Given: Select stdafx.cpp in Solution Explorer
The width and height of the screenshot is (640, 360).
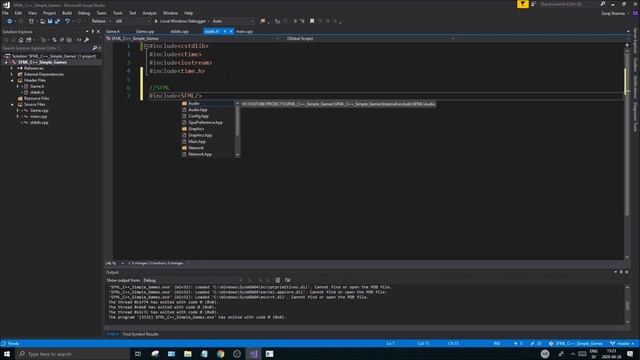Looking at the screenshot, I should coord(39,122).
